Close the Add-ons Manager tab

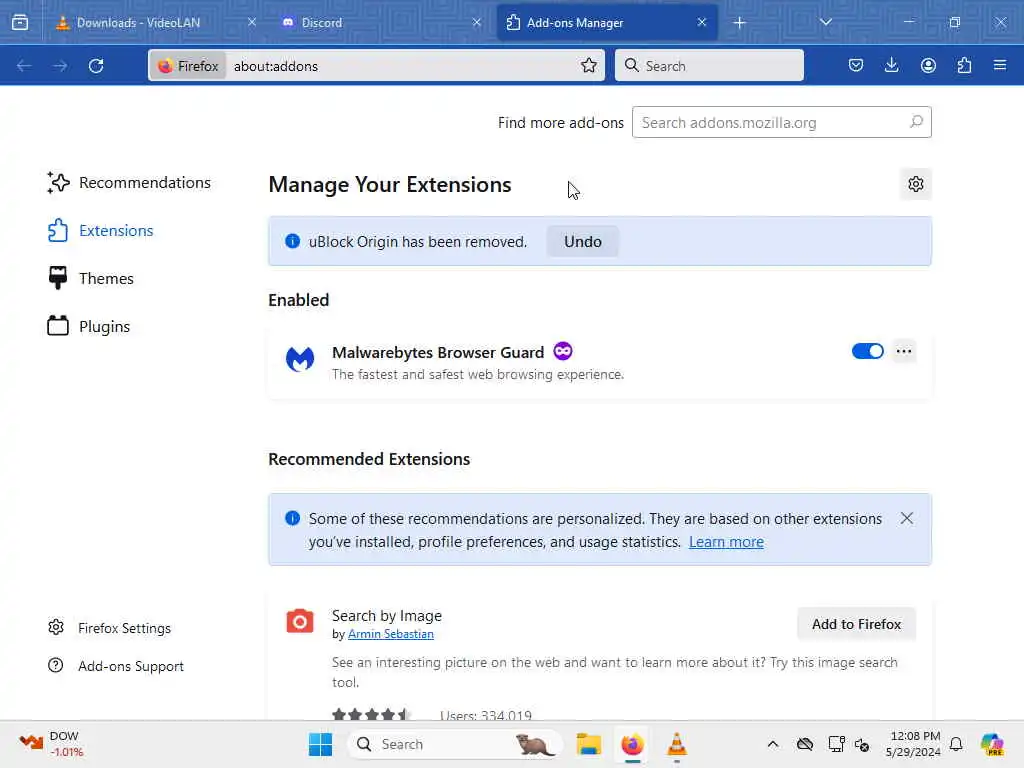pos(701,22)
